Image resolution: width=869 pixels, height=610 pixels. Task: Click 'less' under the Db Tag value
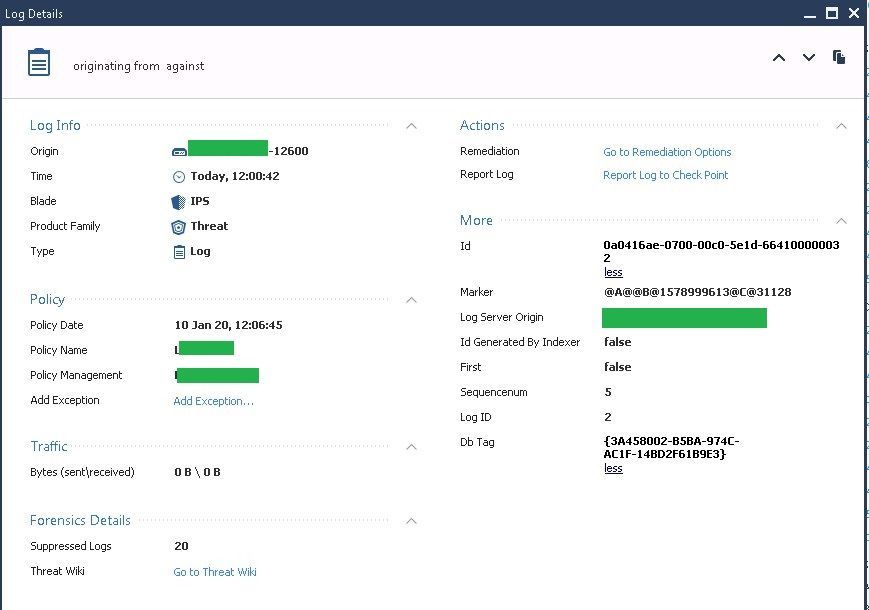(613, 468)
